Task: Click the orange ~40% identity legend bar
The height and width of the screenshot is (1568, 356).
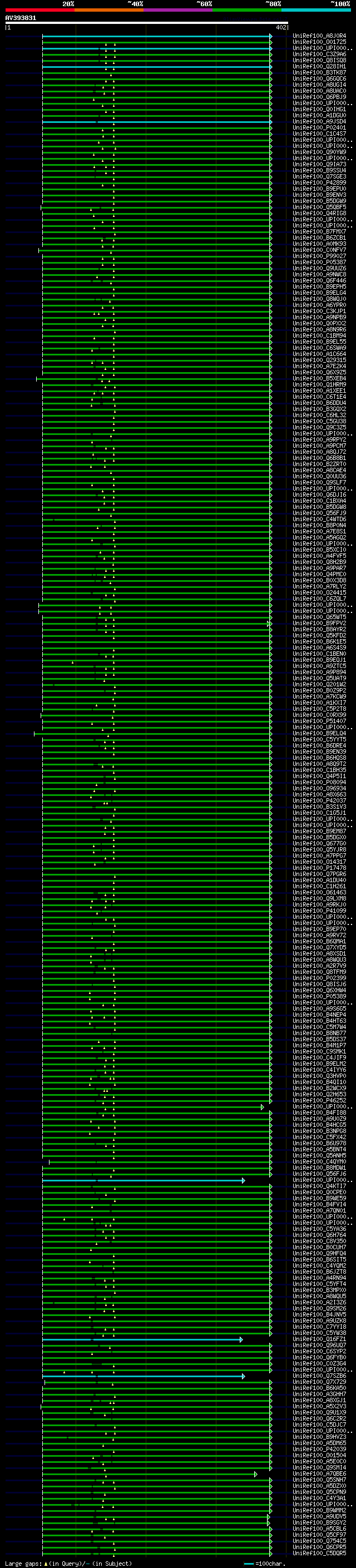Action: 109,10
